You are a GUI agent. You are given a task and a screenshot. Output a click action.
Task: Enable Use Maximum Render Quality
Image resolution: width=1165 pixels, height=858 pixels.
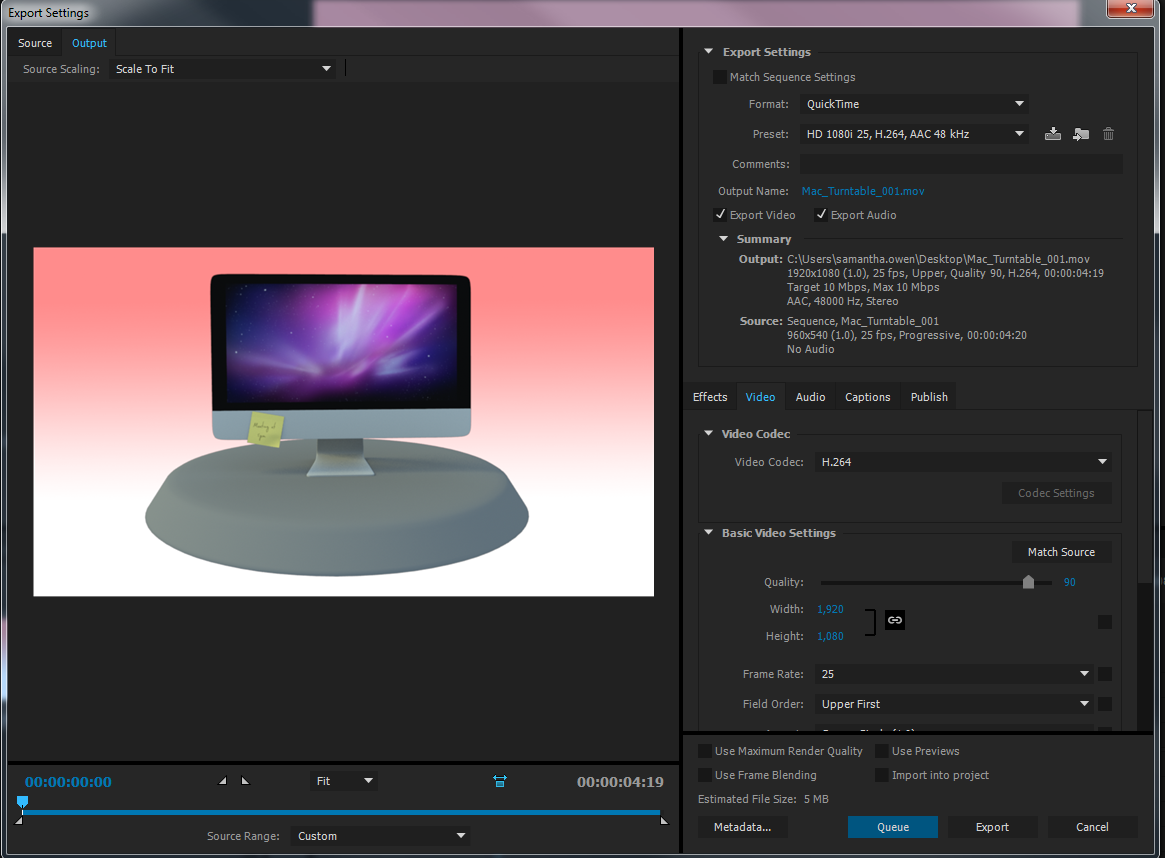[705, 750]
